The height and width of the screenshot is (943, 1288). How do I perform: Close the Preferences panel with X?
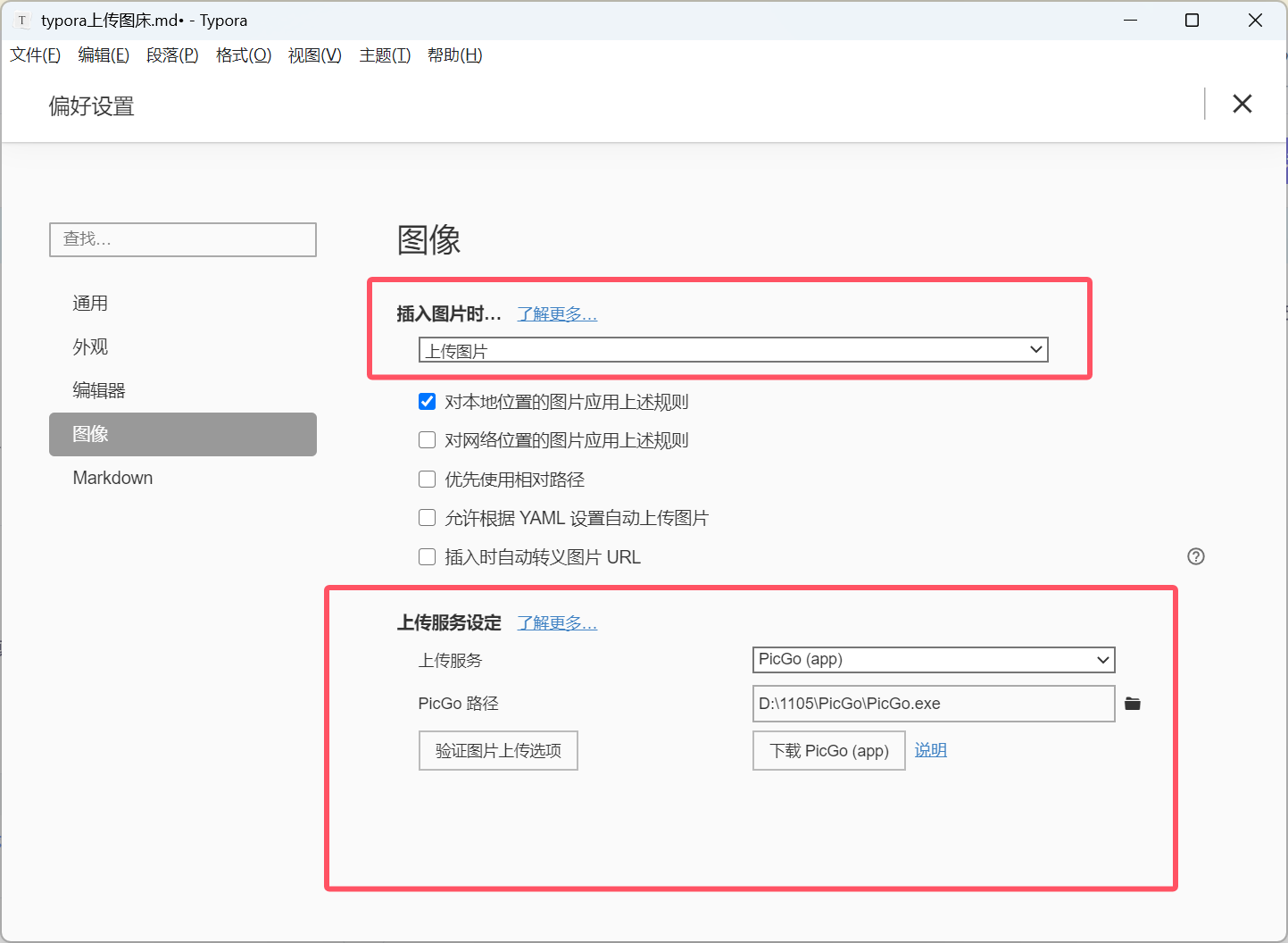pyautogui.click(x=1242, y=104)
